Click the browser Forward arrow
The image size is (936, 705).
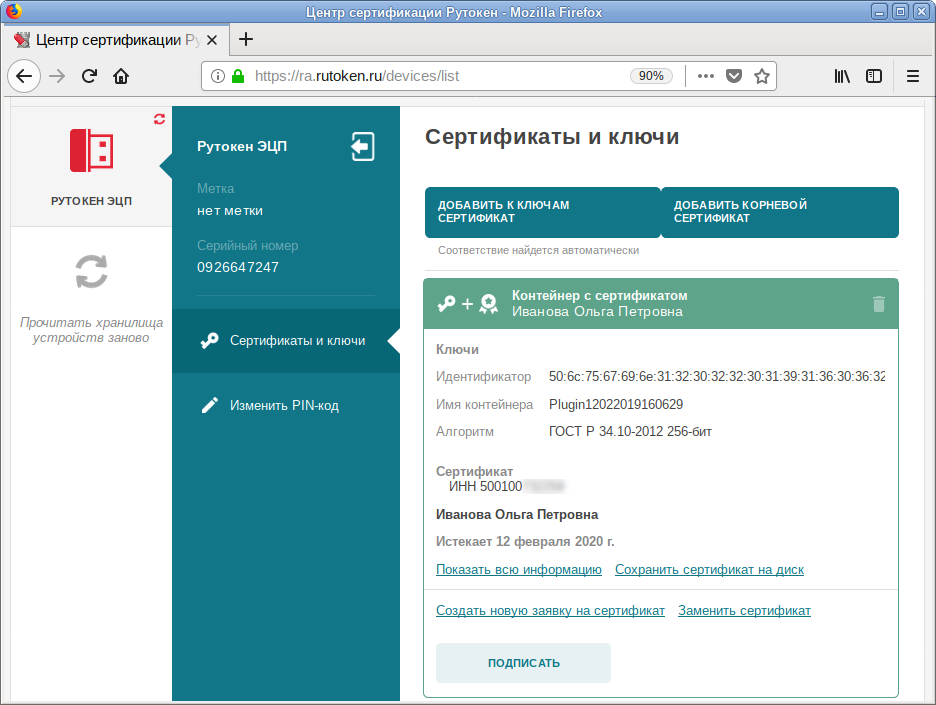pos(57,76)
